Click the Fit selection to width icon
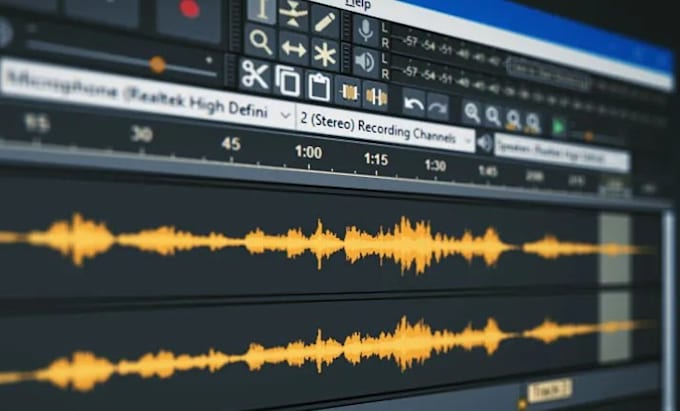The image size is (680, 411). coord(513,119)
